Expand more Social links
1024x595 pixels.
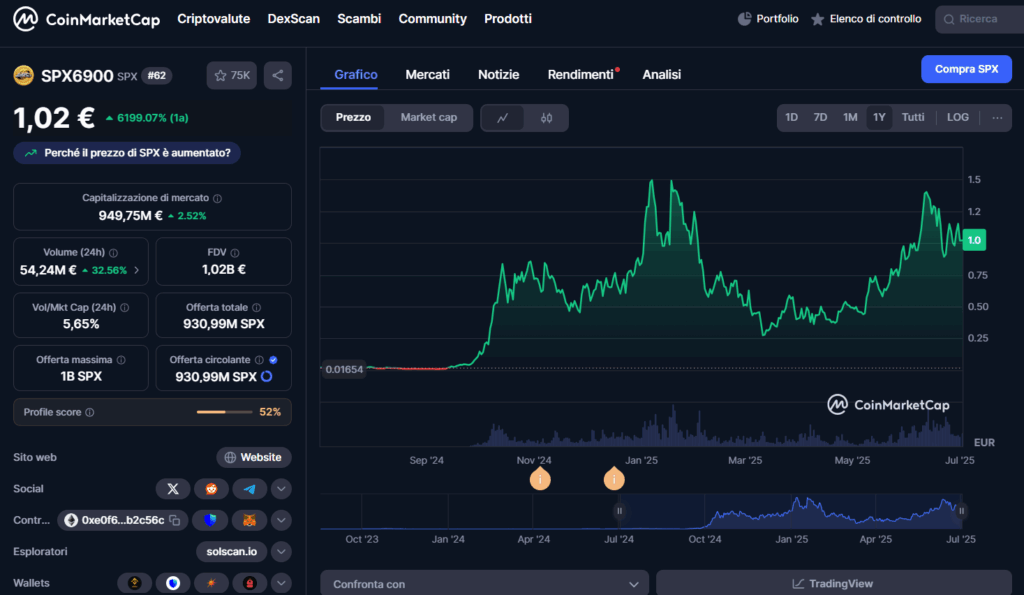[x=281, y=489]
